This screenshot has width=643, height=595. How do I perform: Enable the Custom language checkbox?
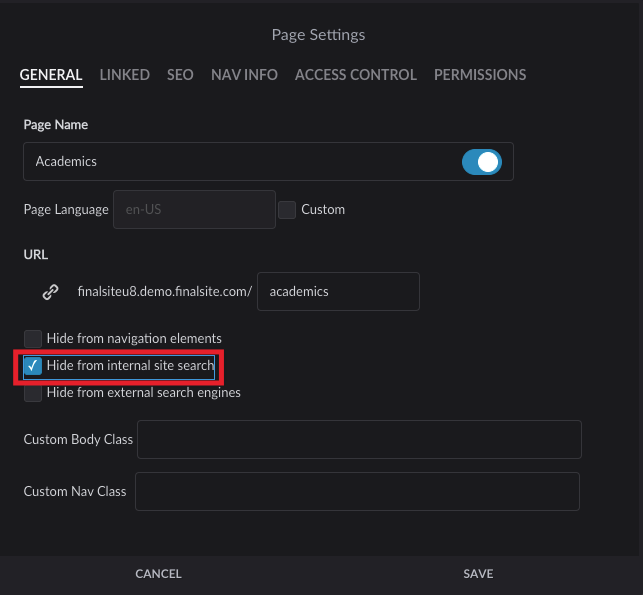click(287, 210)
